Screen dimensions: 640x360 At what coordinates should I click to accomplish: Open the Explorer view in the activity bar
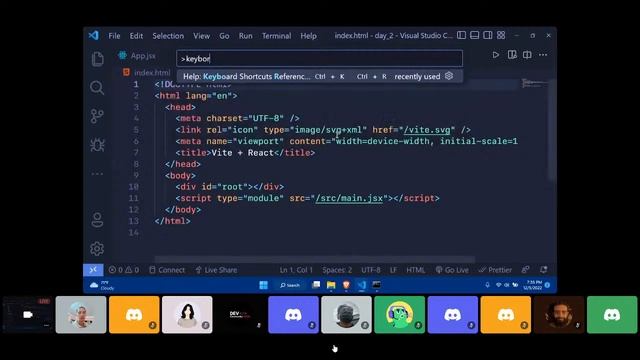point(97,59)
